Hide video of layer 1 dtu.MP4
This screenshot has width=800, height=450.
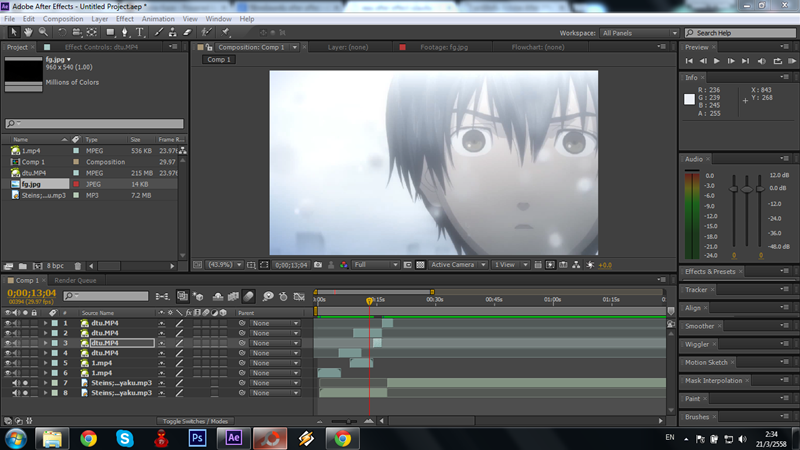point(7,323)
